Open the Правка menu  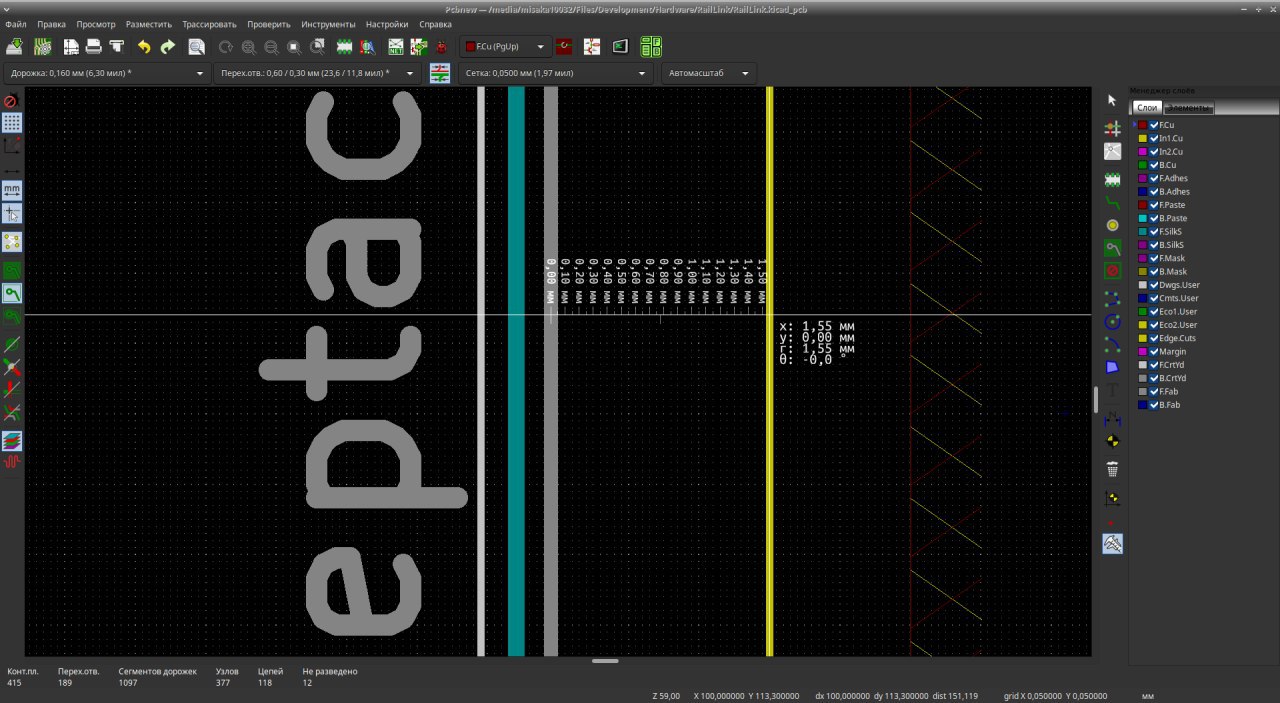tap(51, 24)
